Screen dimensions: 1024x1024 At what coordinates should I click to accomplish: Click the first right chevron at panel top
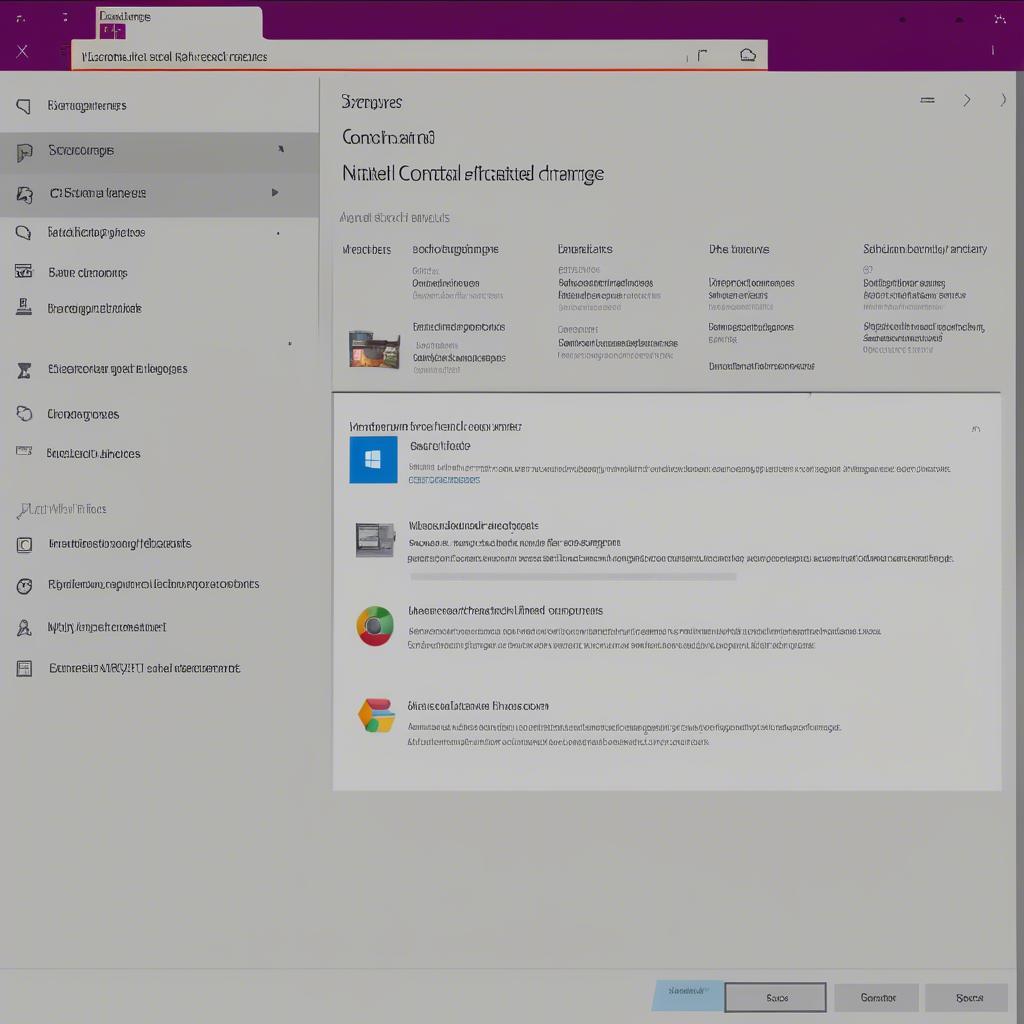point(967,100)
